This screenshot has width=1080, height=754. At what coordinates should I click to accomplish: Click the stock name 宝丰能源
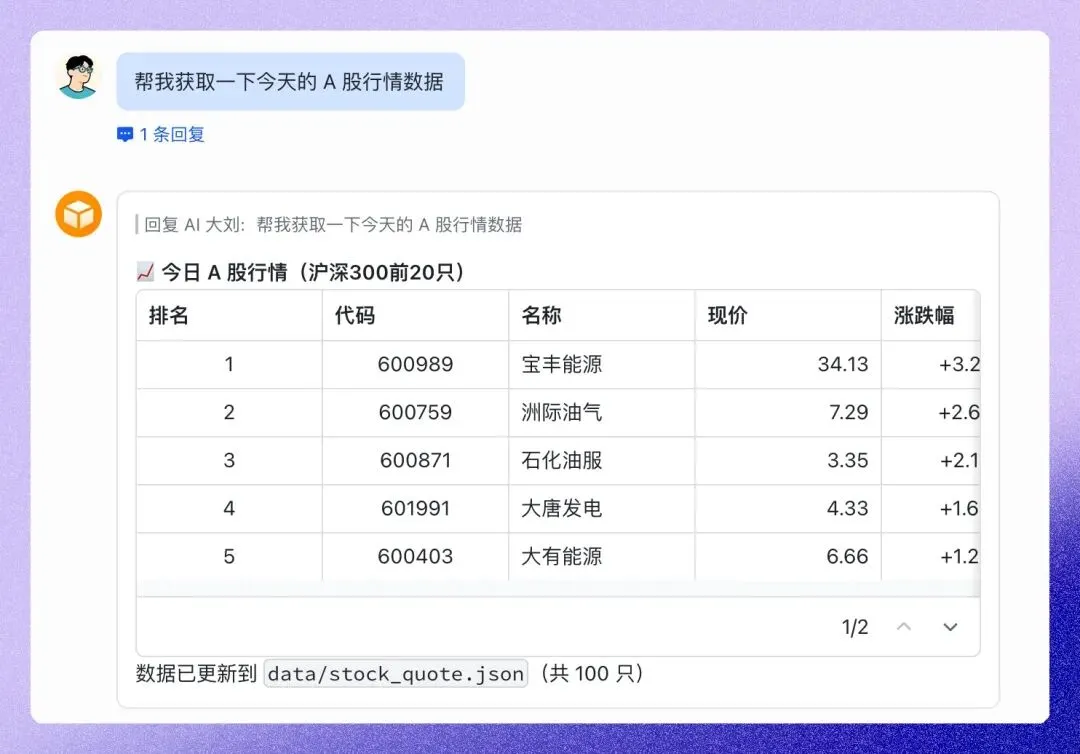click(x=561, y=364)
